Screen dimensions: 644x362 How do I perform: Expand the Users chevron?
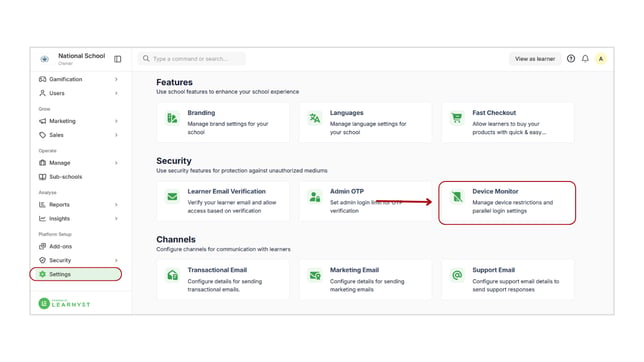[116, 93]
